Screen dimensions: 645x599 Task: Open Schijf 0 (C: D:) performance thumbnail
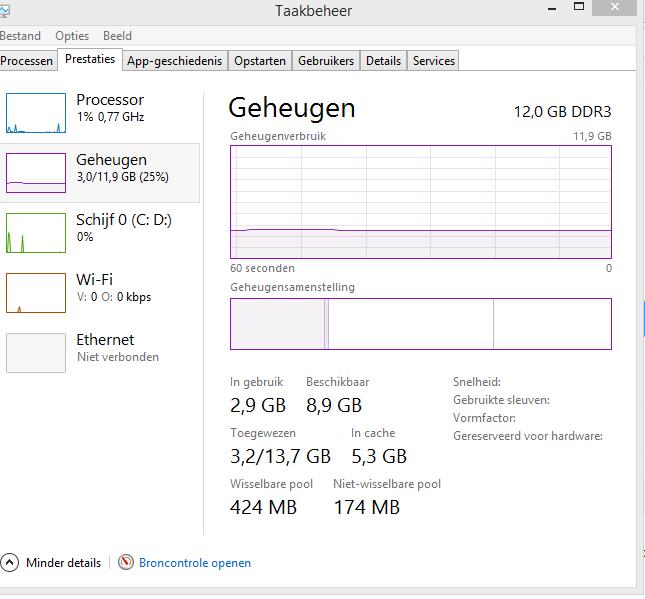36,233
